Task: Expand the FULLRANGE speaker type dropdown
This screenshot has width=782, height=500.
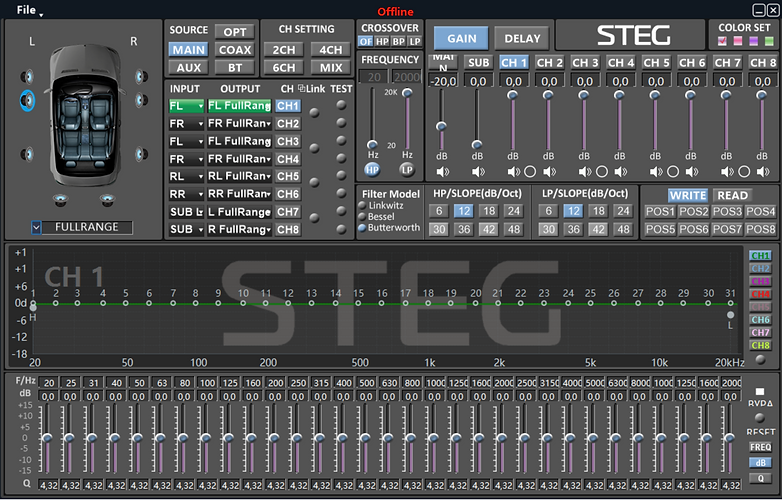Action: [x=36, y=228]
